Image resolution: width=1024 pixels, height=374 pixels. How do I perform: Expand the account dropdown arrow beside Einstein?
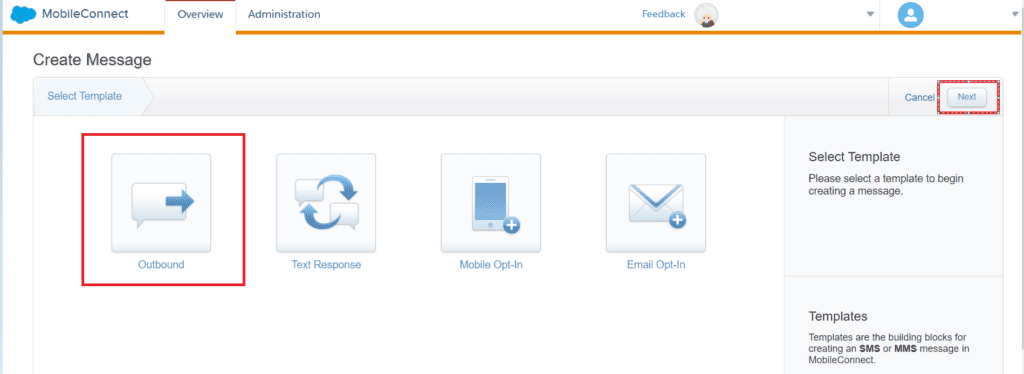[x=870, y=14]
